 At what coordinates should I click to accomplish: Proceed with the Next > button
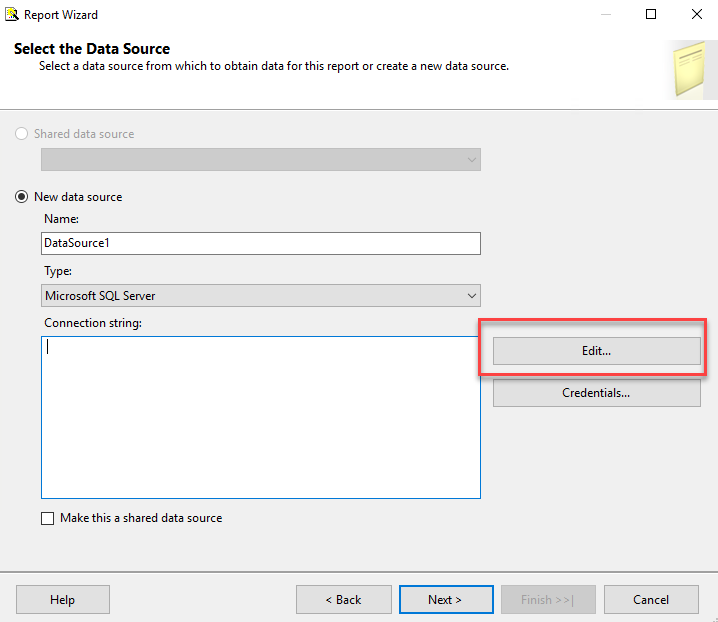tap(445, 599)
